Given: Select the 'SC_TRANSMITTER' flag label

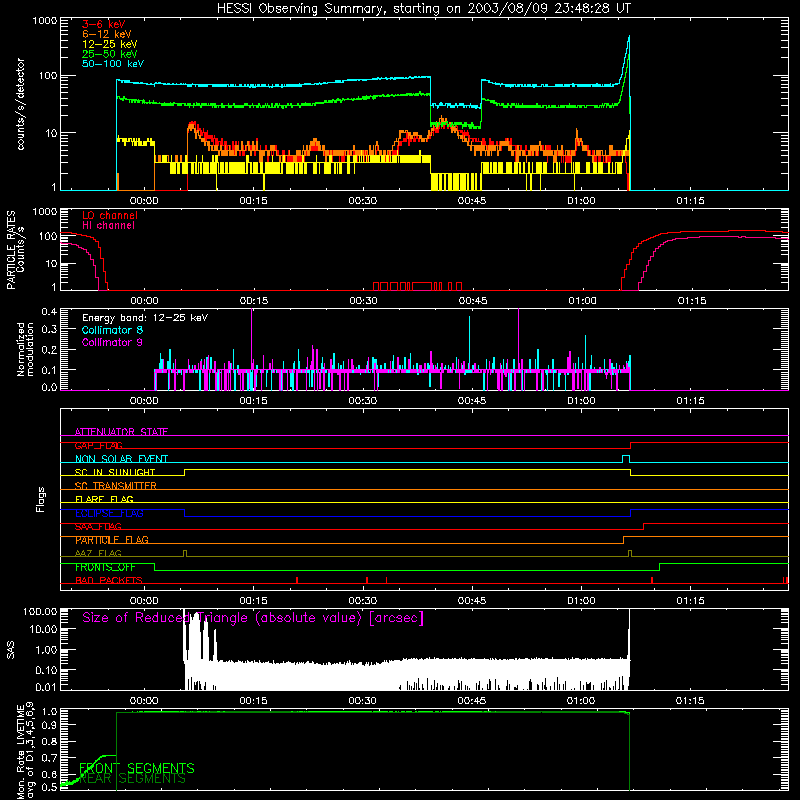Looking at the screenshot, I should [x=116, y=486].
